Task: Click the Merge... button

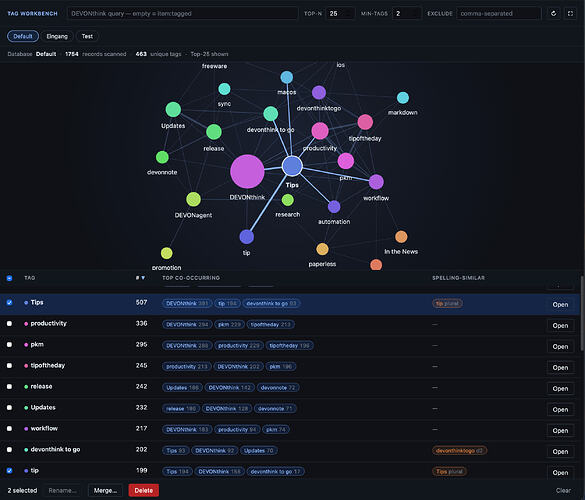Action: pos(105,490)
